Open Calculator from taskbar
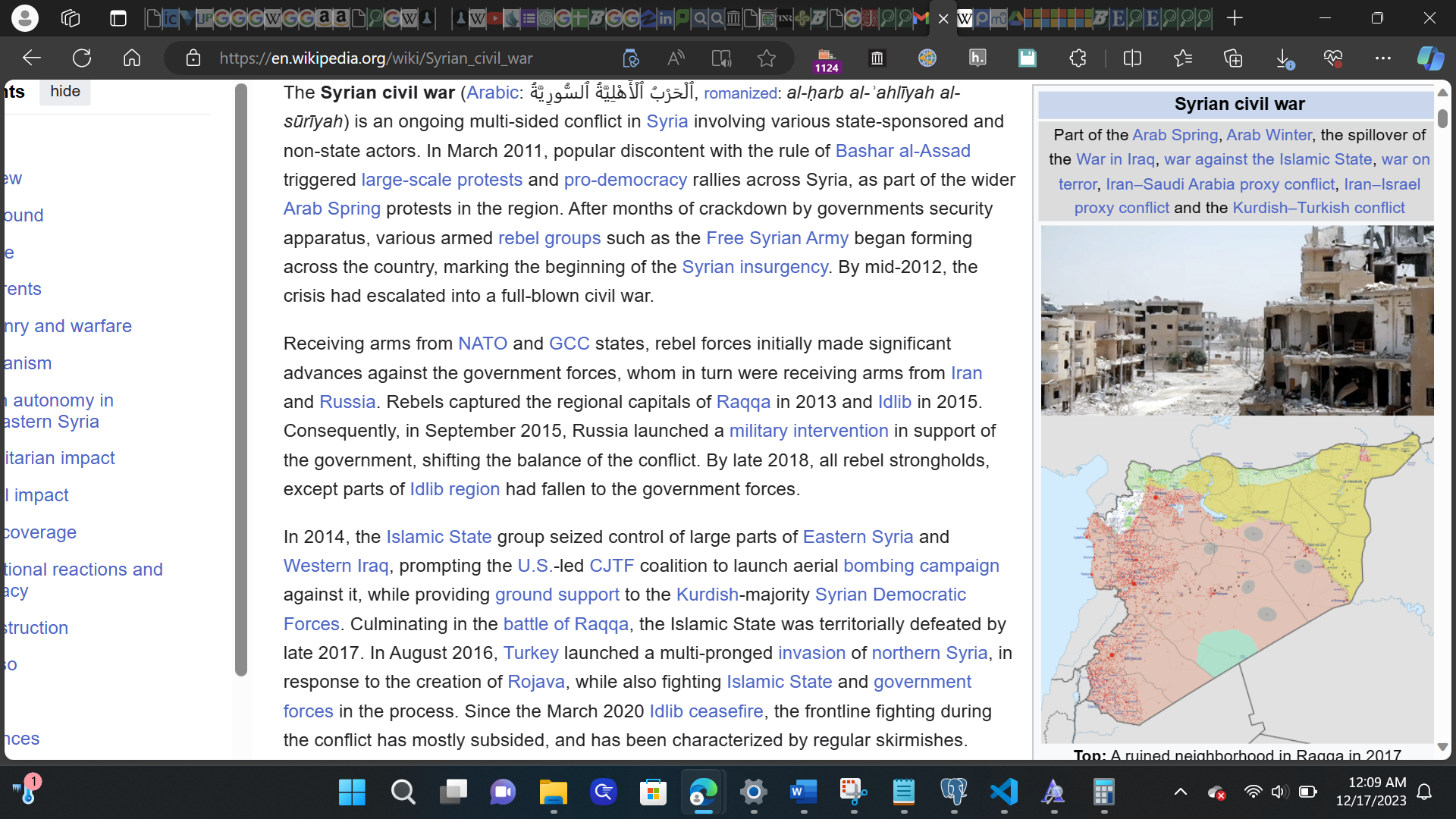Image resolution: width=1456 pixels, height=819 pixels. (x=1103, y=792)
